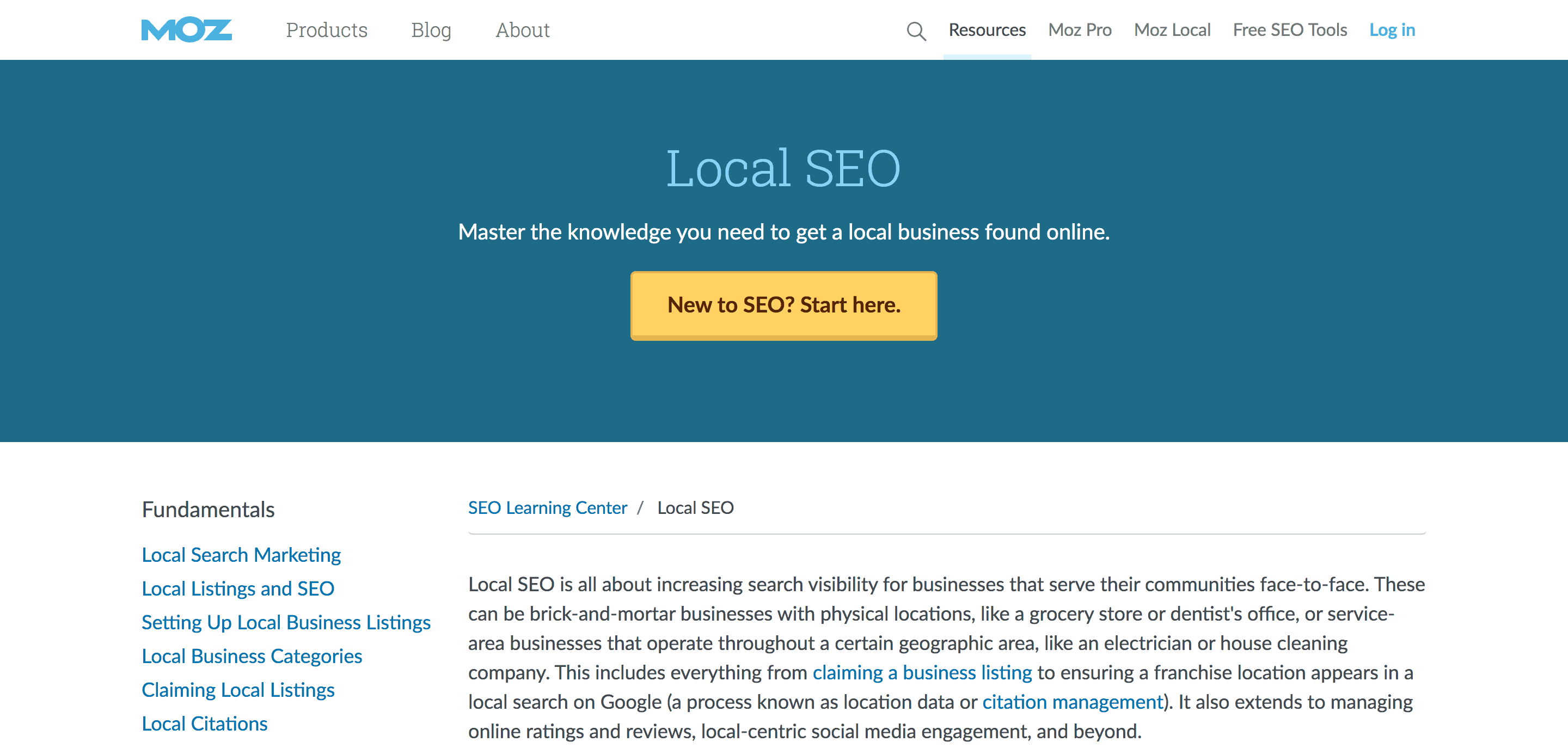Screen dimensions: 1568x748
Task: Open Free SEO Tools
Action: pos(1289,30)
